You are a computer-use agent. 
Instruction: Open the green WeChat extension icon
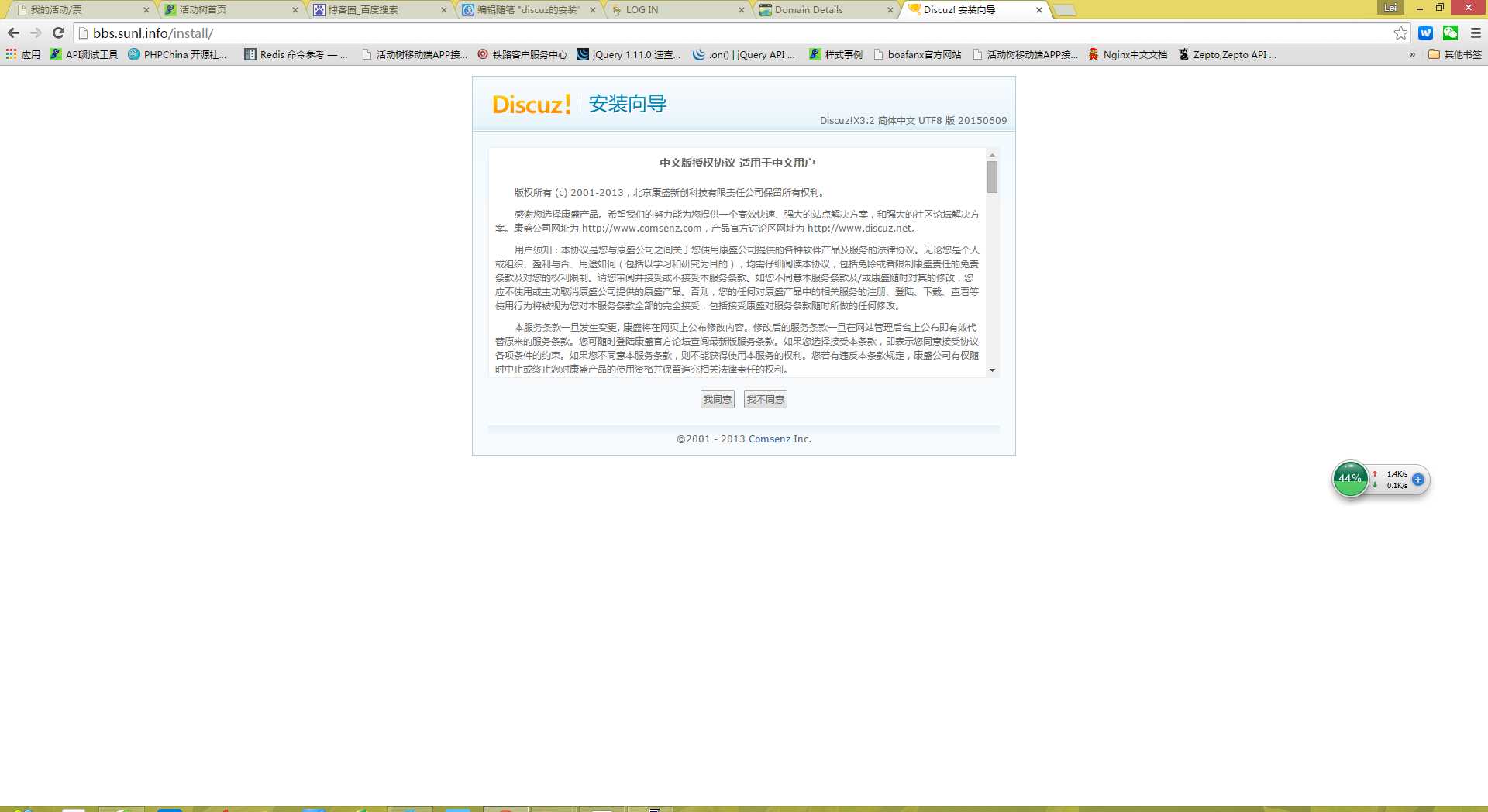click(1450, 33)
